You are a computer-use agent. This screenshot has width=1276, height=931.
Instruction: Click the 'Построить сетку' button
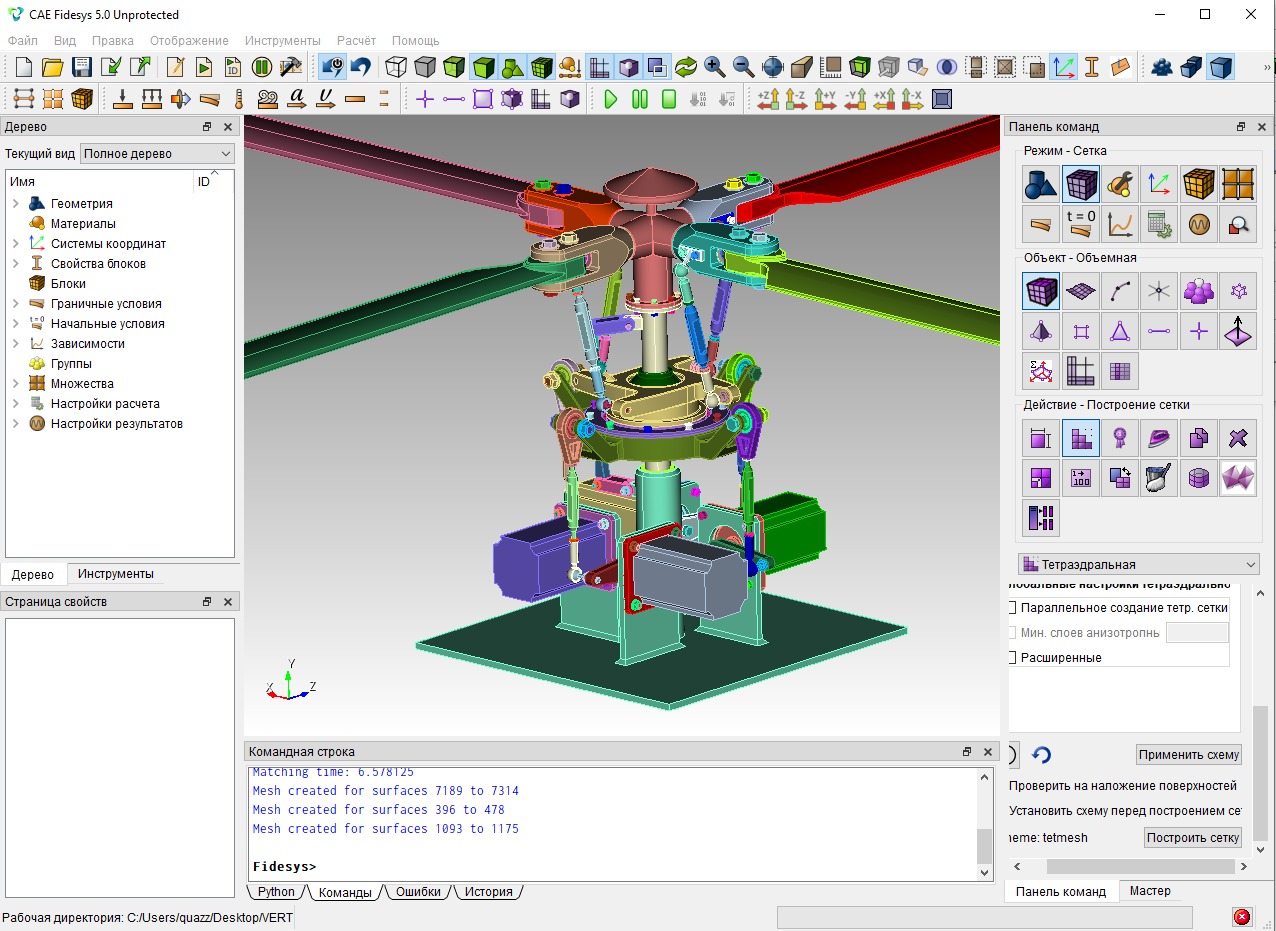[x=1192, y=838]
